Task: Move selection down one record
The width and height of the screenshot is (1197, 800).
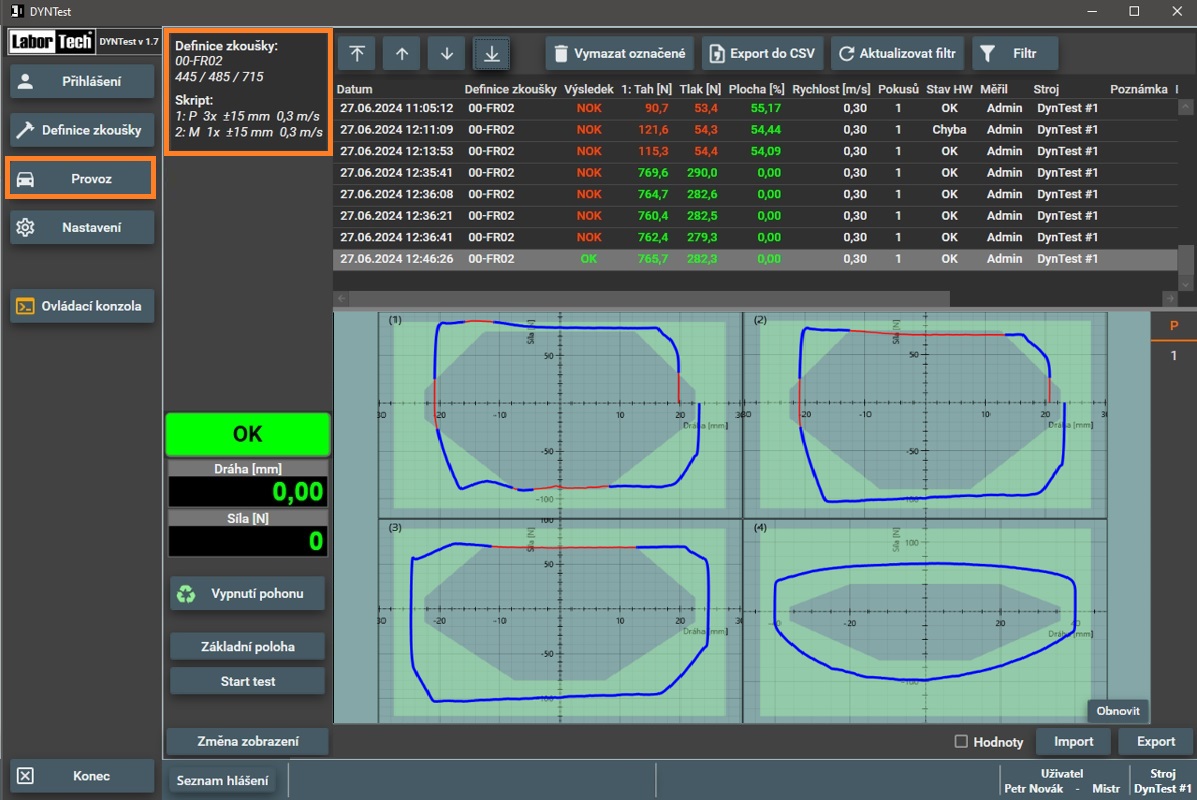Action: [x=447, y=53]
